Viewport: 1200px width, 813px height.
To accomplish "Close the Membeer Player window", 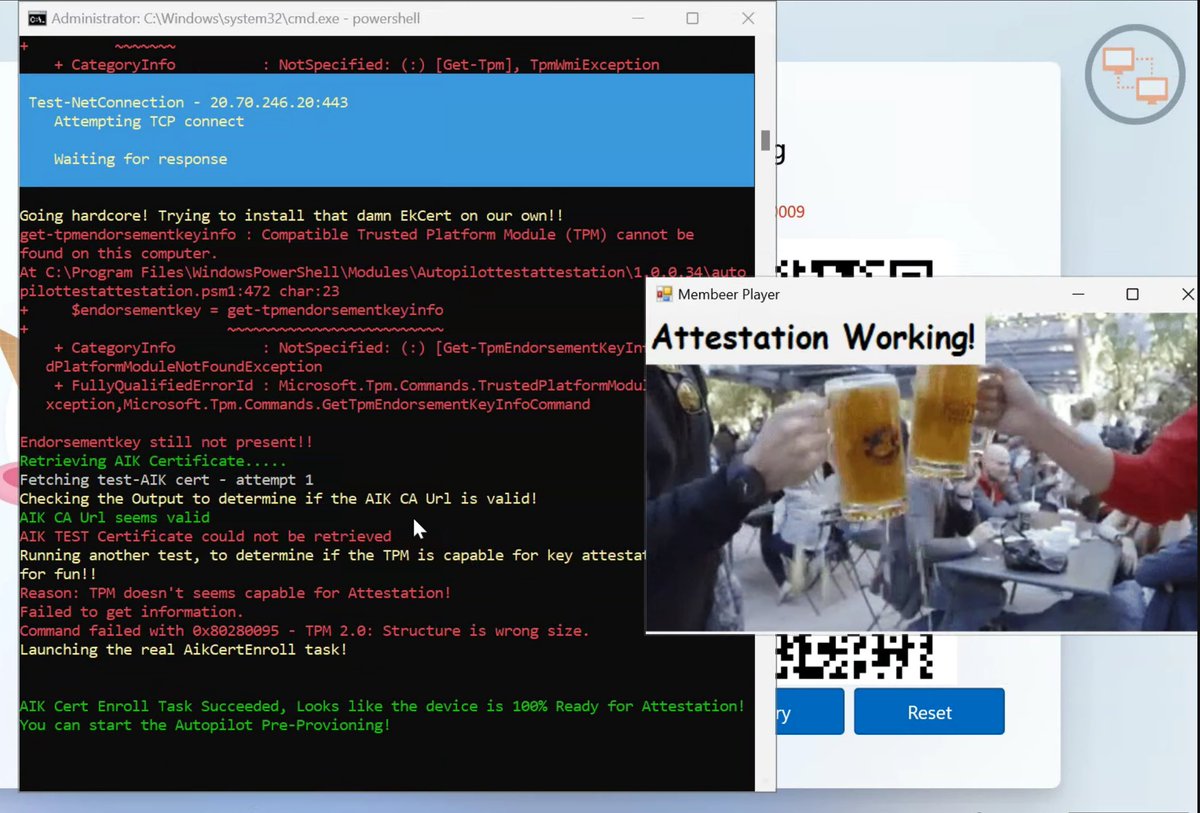I will [1187, 294].
